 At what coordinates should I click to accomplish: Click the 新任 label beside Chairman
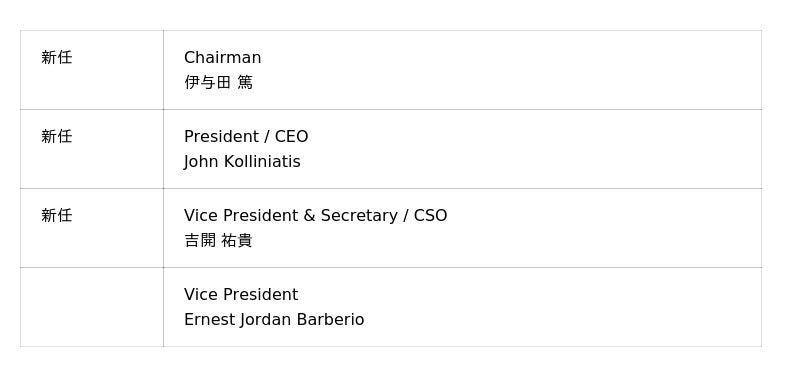click(x=57, y=57)
